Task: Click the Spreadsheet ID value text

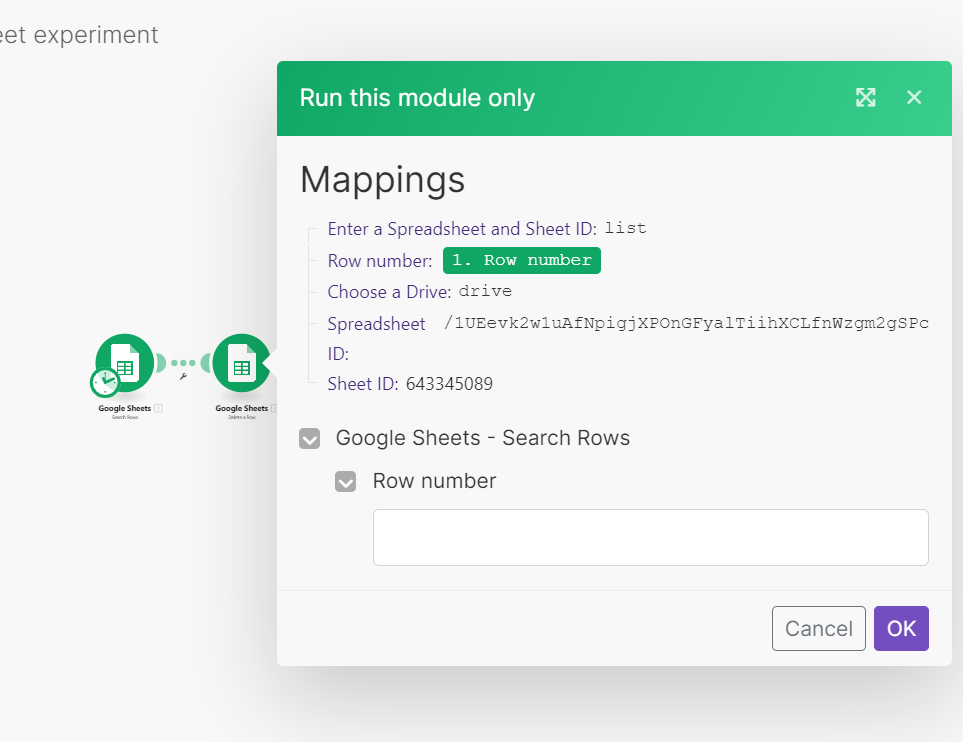Action: 687,323
